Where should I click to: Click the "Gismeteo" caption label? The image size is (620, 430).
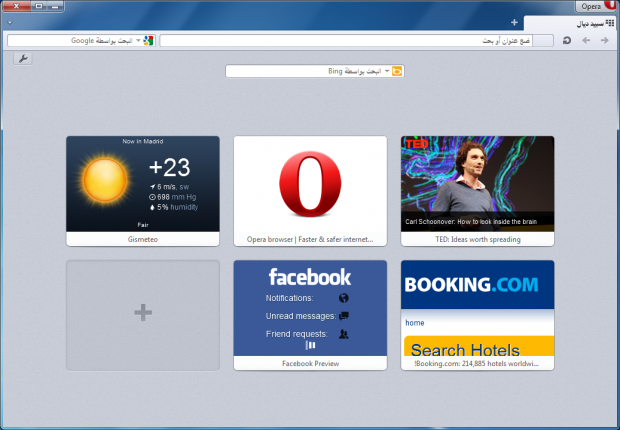click(143, 239)
